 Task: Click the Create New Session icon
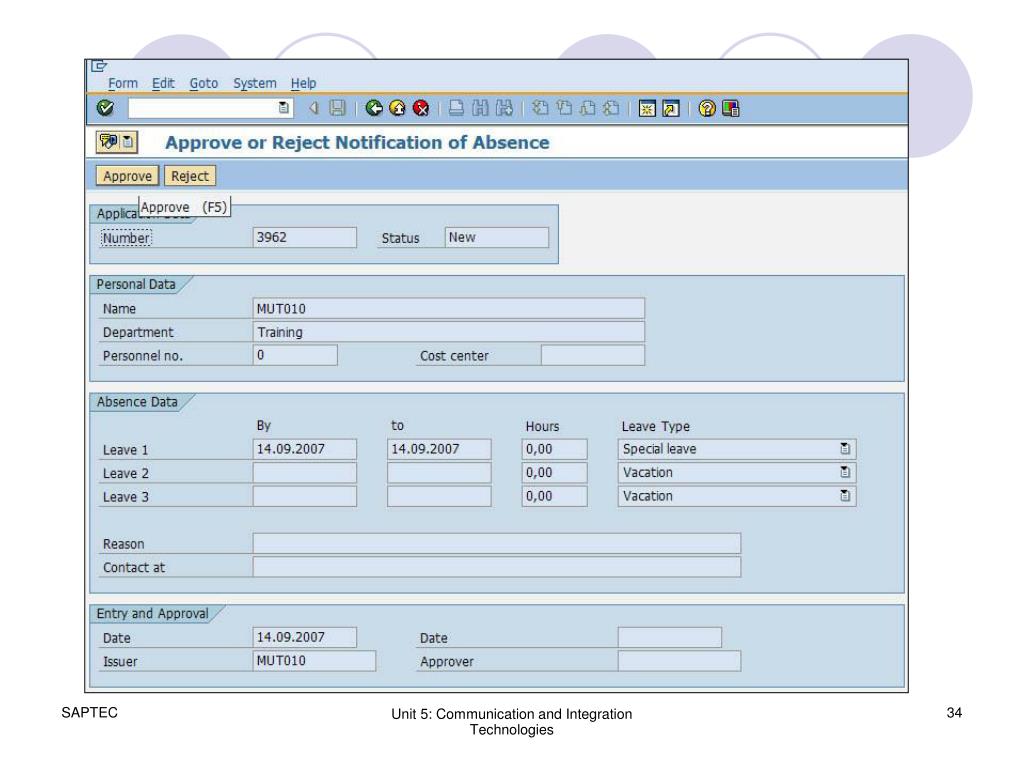pos(647,108)
